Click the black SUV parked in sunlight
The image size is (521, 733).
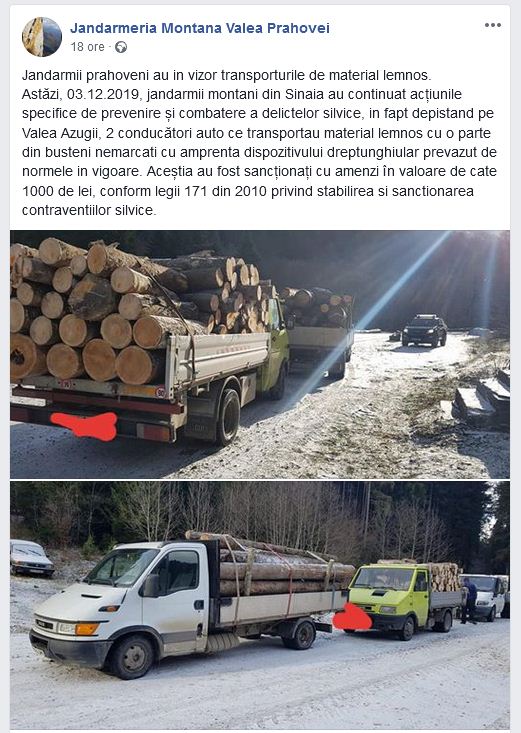point(424,330)
